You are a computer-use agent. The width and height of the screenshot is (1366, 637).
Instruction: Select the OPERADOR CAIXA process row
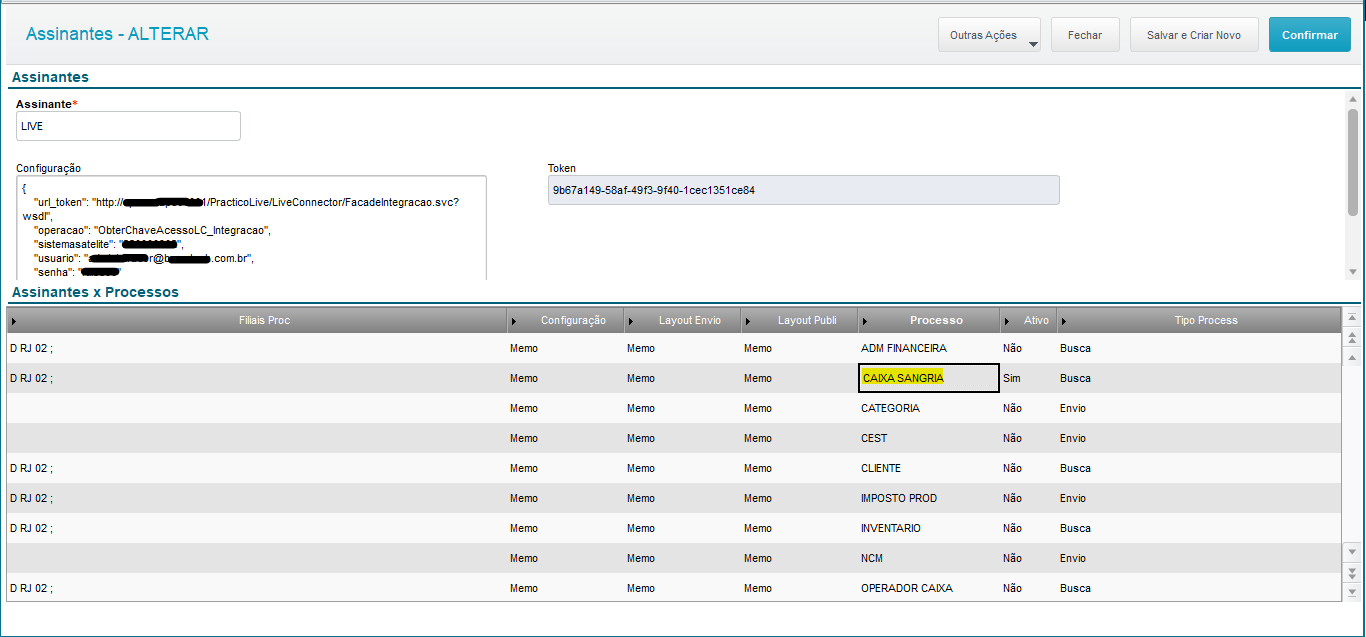click(906, 588)
